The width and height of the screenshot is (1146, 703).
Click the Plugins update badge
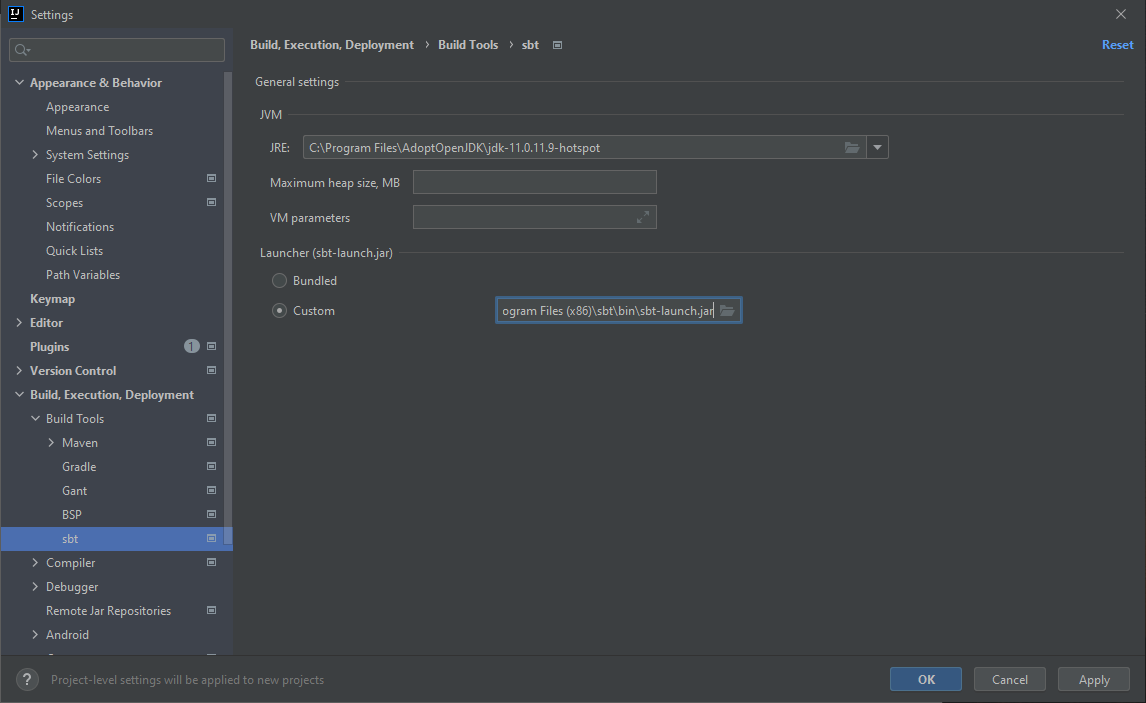[191, 346]
